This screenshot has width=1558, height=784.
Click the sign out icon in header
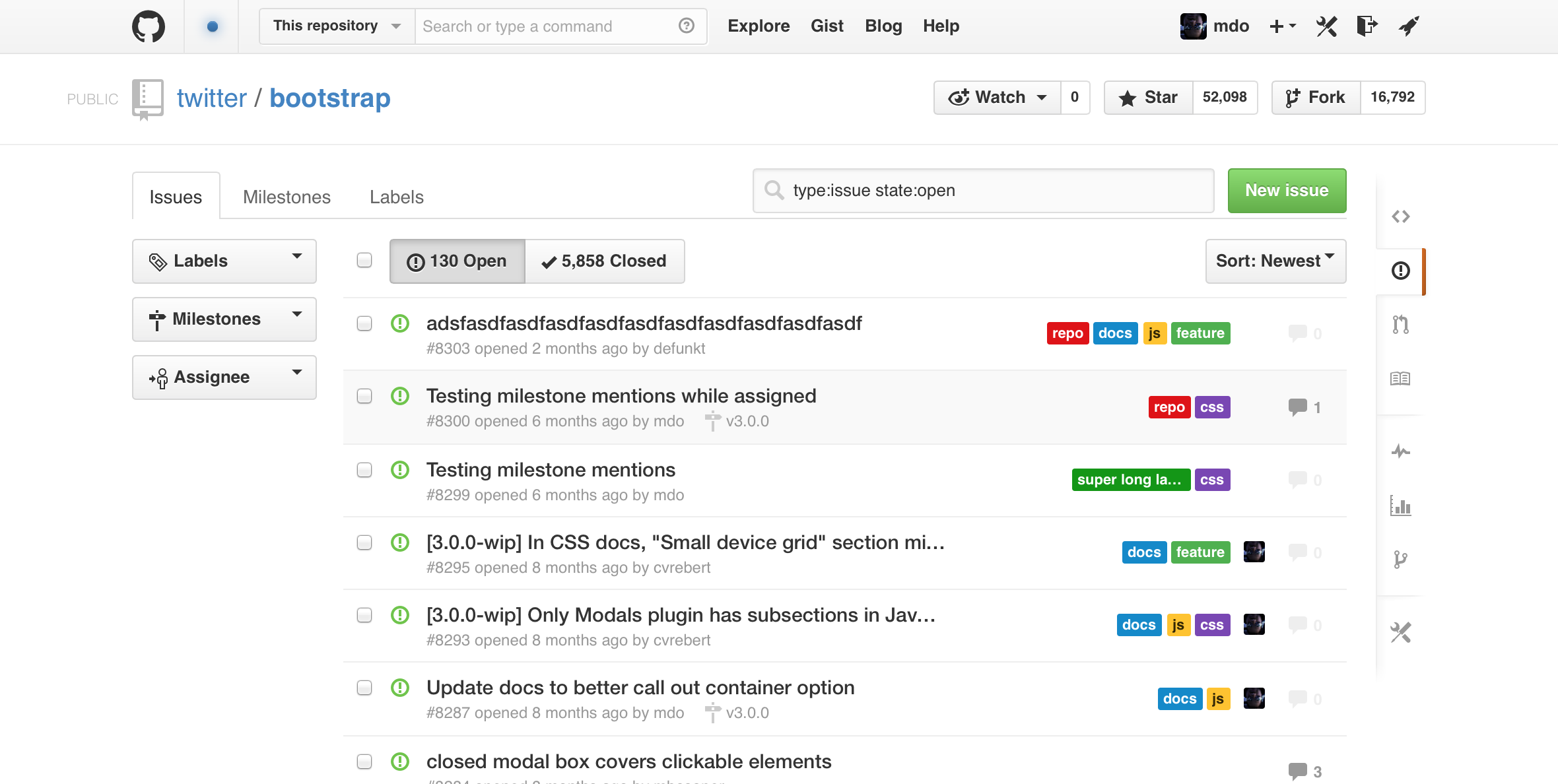(1367, 26)
